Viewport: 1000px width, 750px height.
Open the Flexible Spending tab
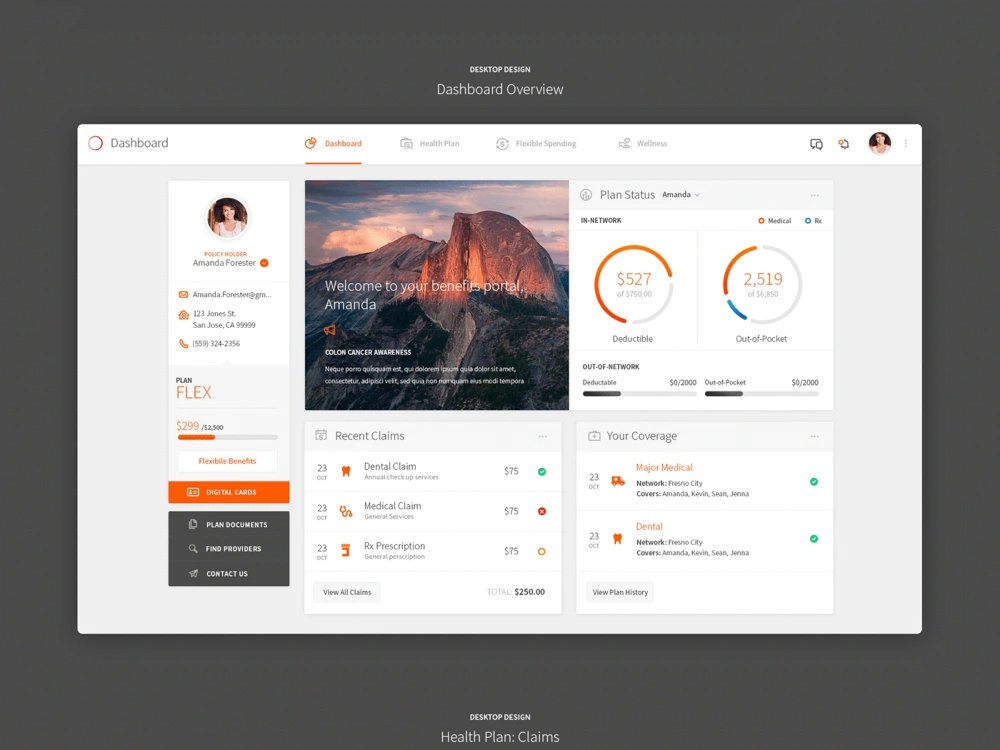[536, 143]
